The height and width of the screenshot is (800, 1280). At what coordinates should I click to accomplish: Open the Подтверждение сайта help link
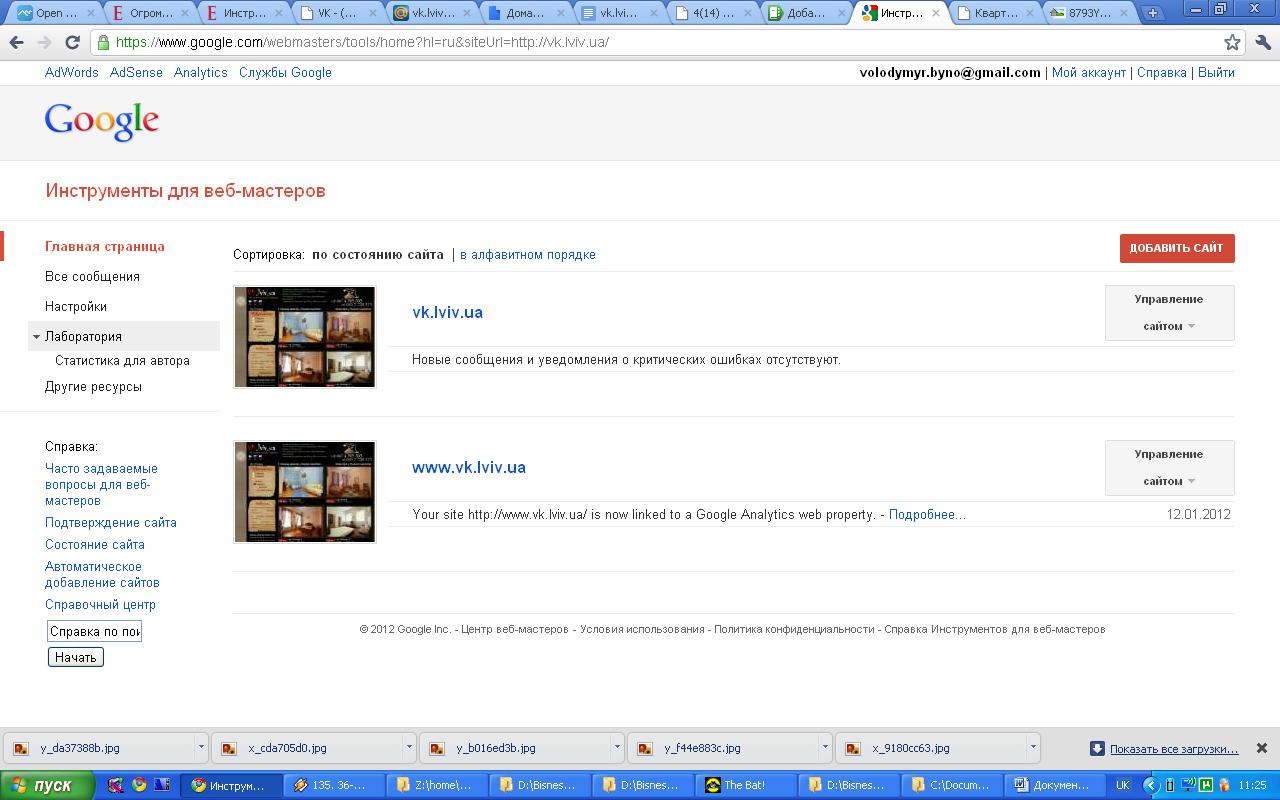tap(111, 522)
